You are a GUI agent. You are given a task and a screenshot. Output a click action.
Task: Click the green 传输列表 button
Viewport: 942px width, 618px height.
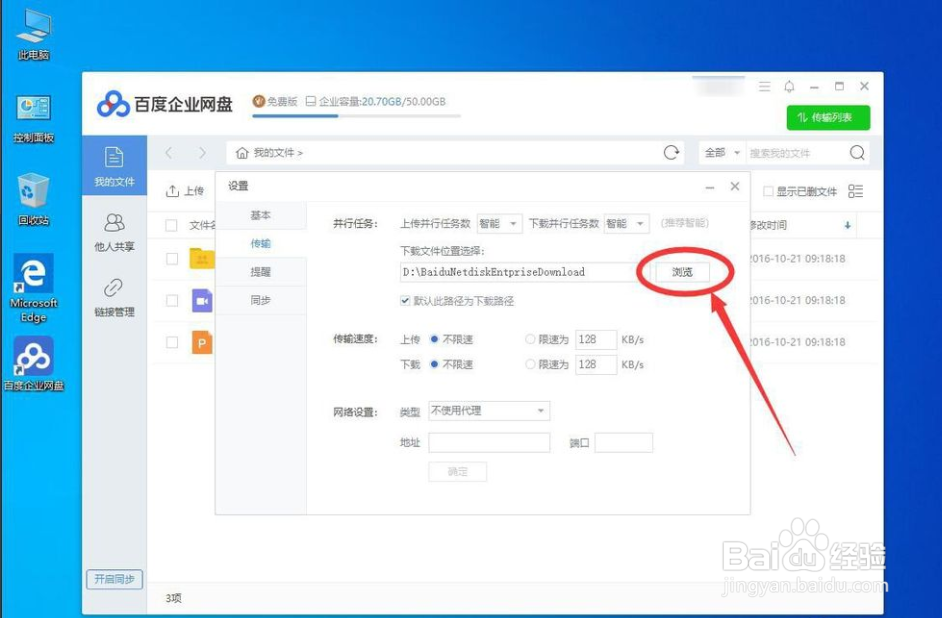[x=828, y=117]
